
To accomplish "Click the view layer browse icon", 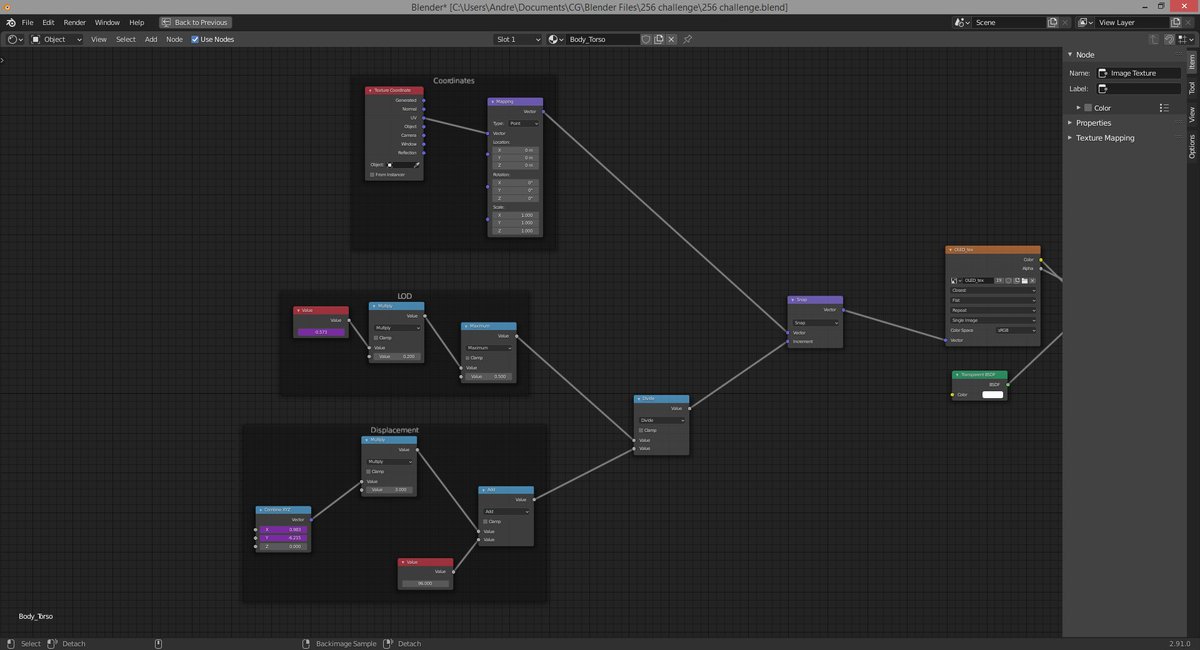I will pos(1085,22).
